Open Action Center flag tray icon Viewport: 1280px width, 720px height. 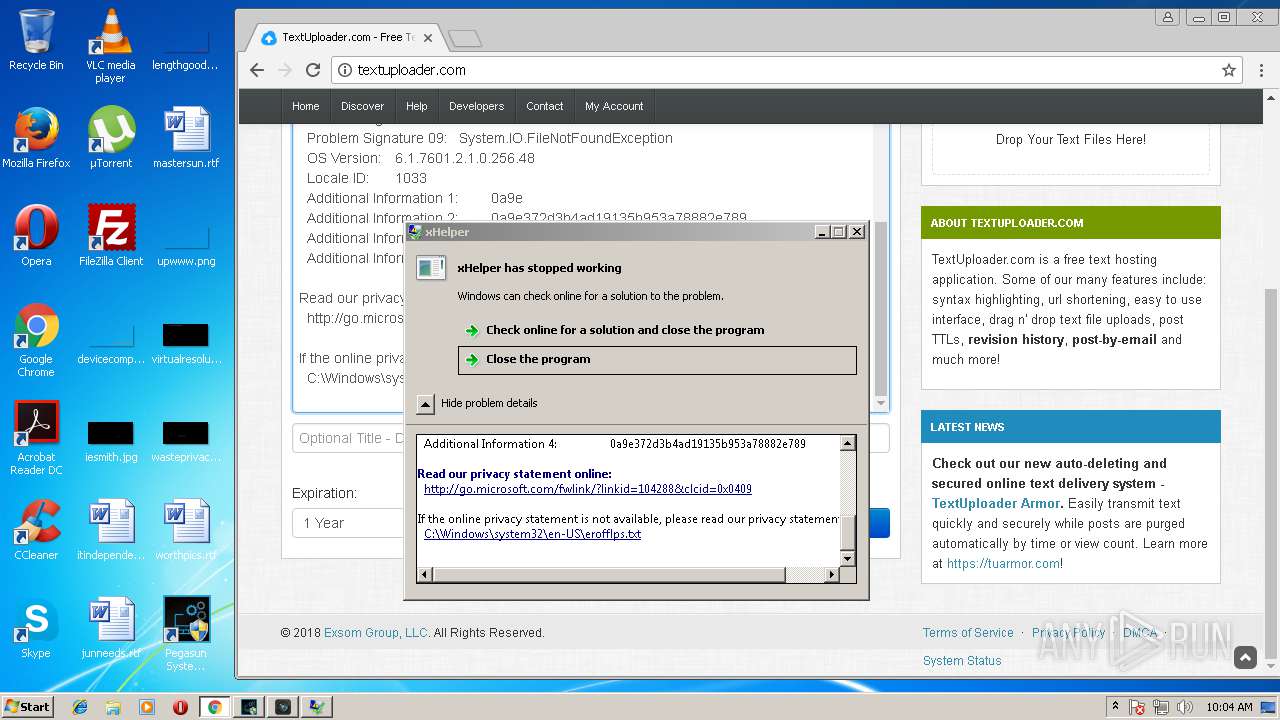(1137, 707)
